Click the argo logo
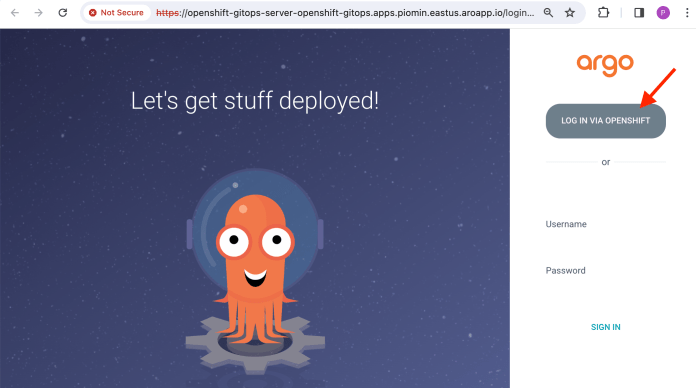The width and height of the screenshot is (696, 388). click(x=605, y=65)
